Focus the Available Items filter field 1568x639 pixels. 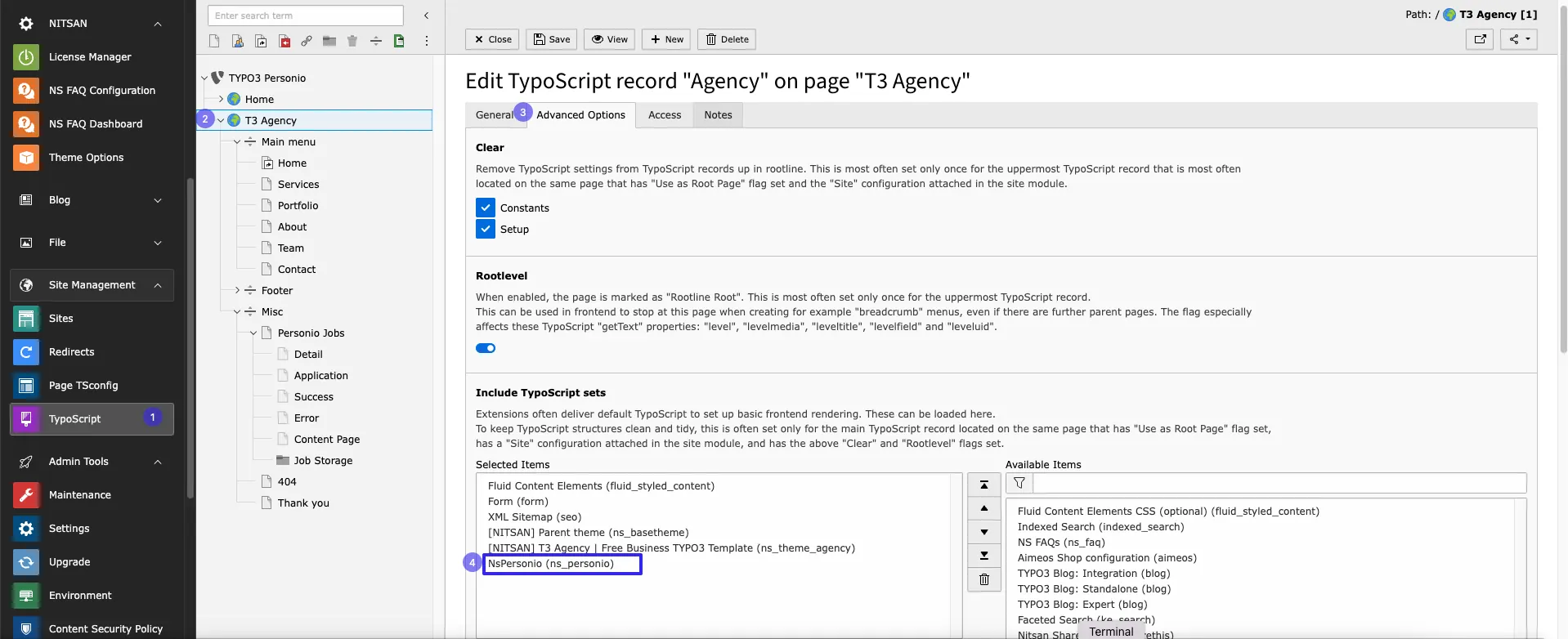pyautogui.click(x=1279, y=483)
